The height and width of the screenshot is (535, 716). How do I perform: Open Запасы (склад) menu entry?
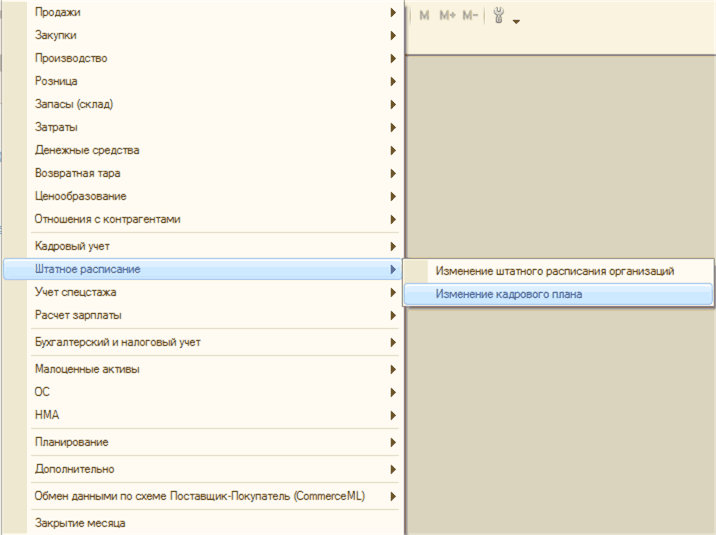[74, 104]
